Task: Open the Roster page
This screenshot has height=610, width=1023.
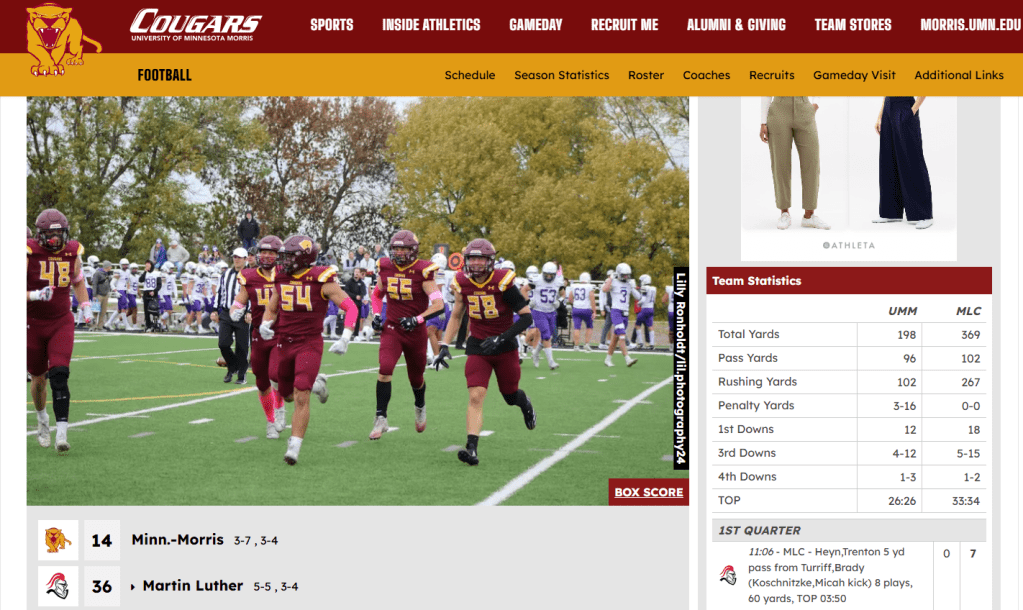Action: pos(646,75)
